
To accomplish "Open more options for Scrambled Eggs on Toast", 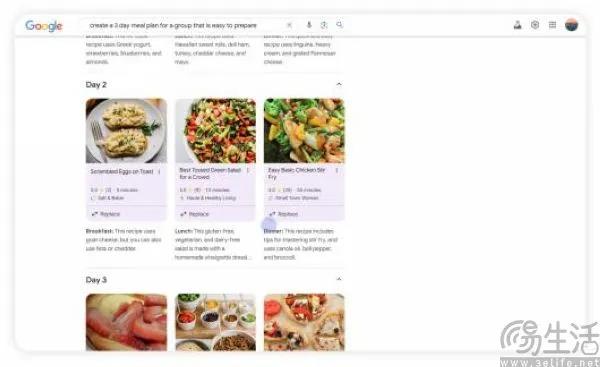I will (159, 171).
